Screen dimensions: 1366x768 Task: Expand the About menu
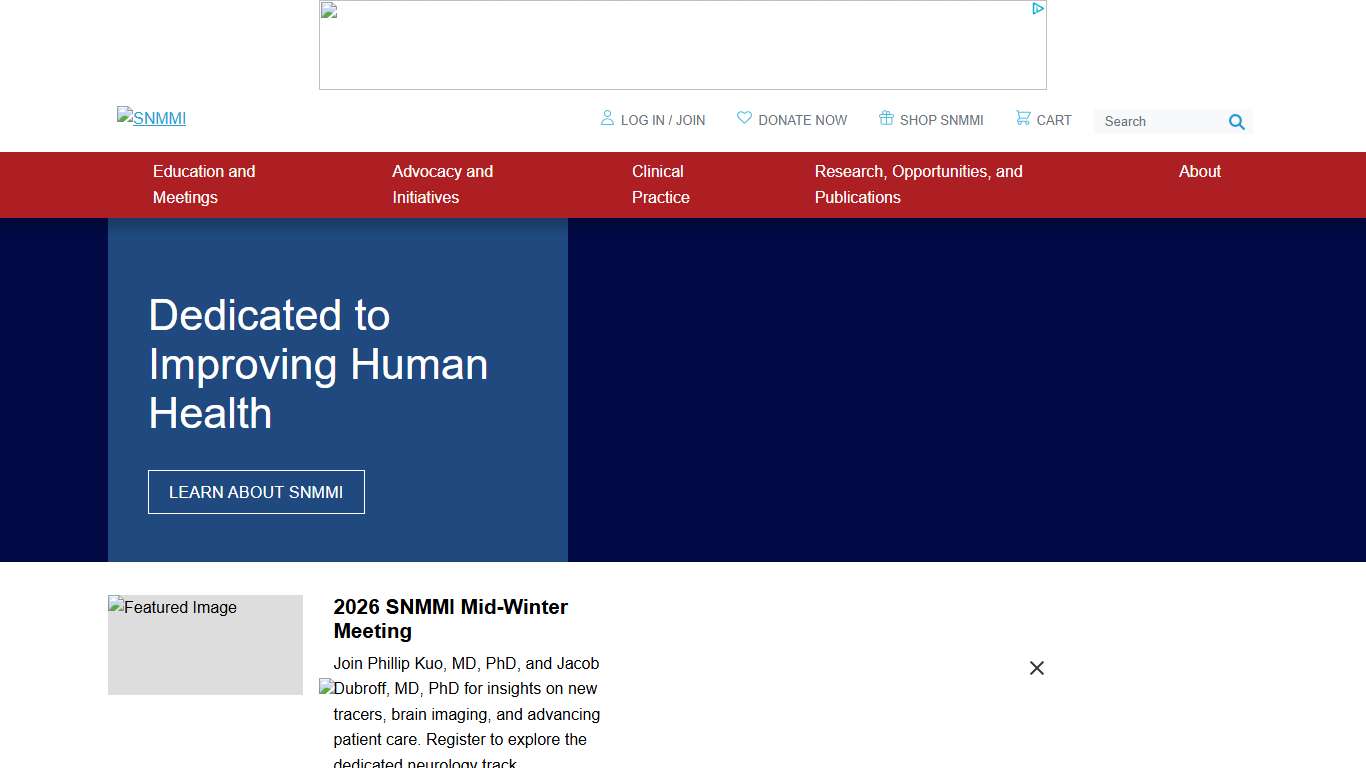pos(1199,172)
